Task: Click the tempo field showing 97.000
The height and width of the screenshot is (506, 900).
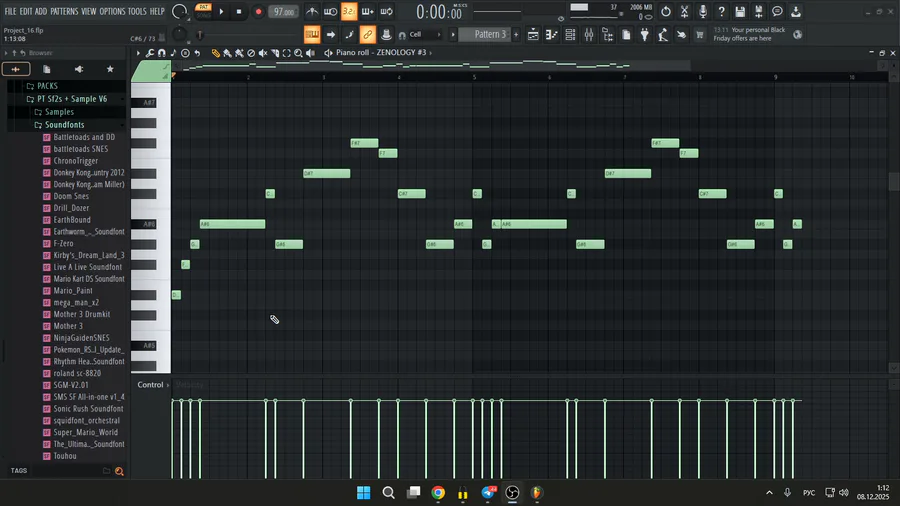Action: tap(283, 11)
